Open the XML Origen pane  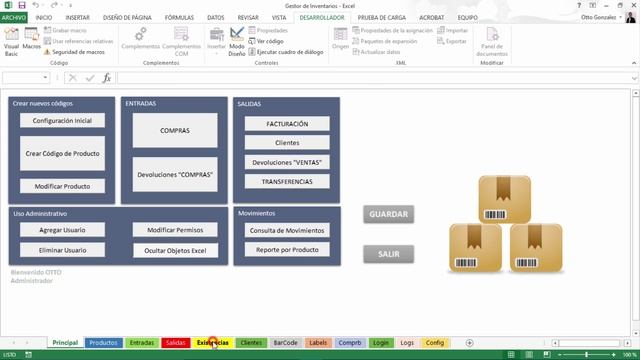coord(340,39)
